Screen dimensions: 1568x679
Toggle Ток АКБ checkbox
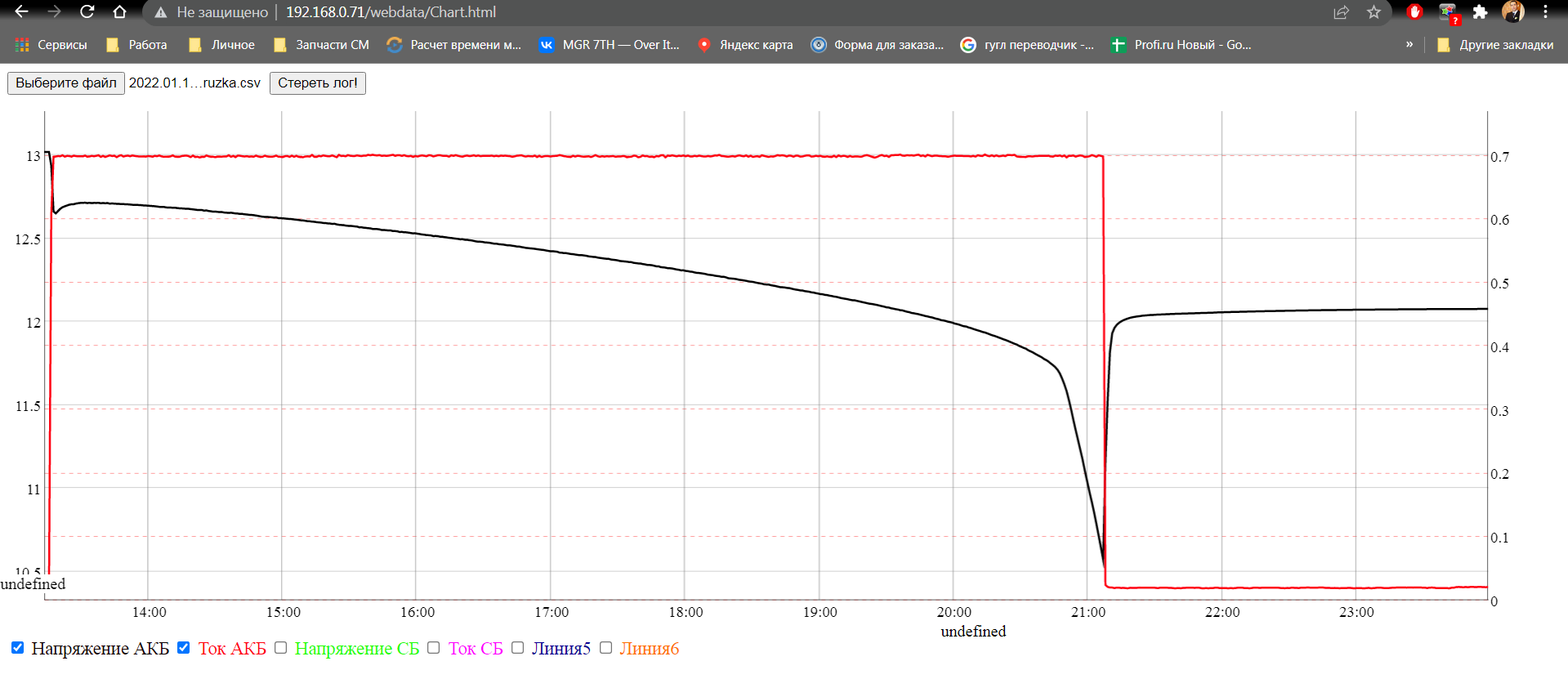[x=183, y=648]
